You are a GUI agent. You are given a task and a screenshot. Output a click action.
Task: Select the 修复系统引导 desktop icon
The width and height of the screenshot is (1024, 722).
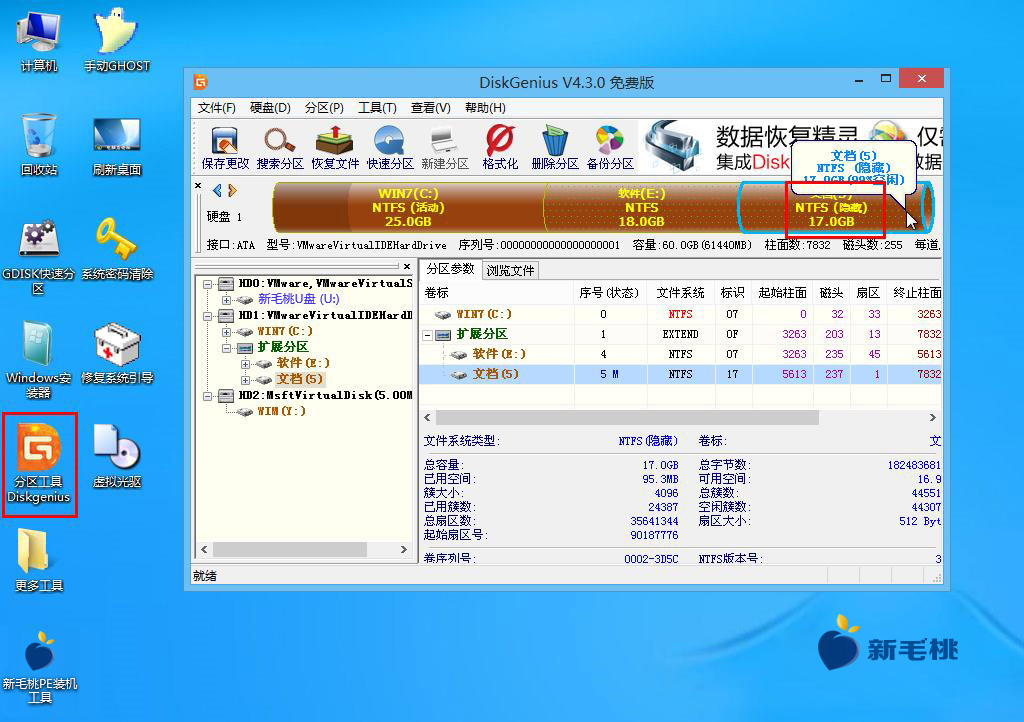point(117,353)
